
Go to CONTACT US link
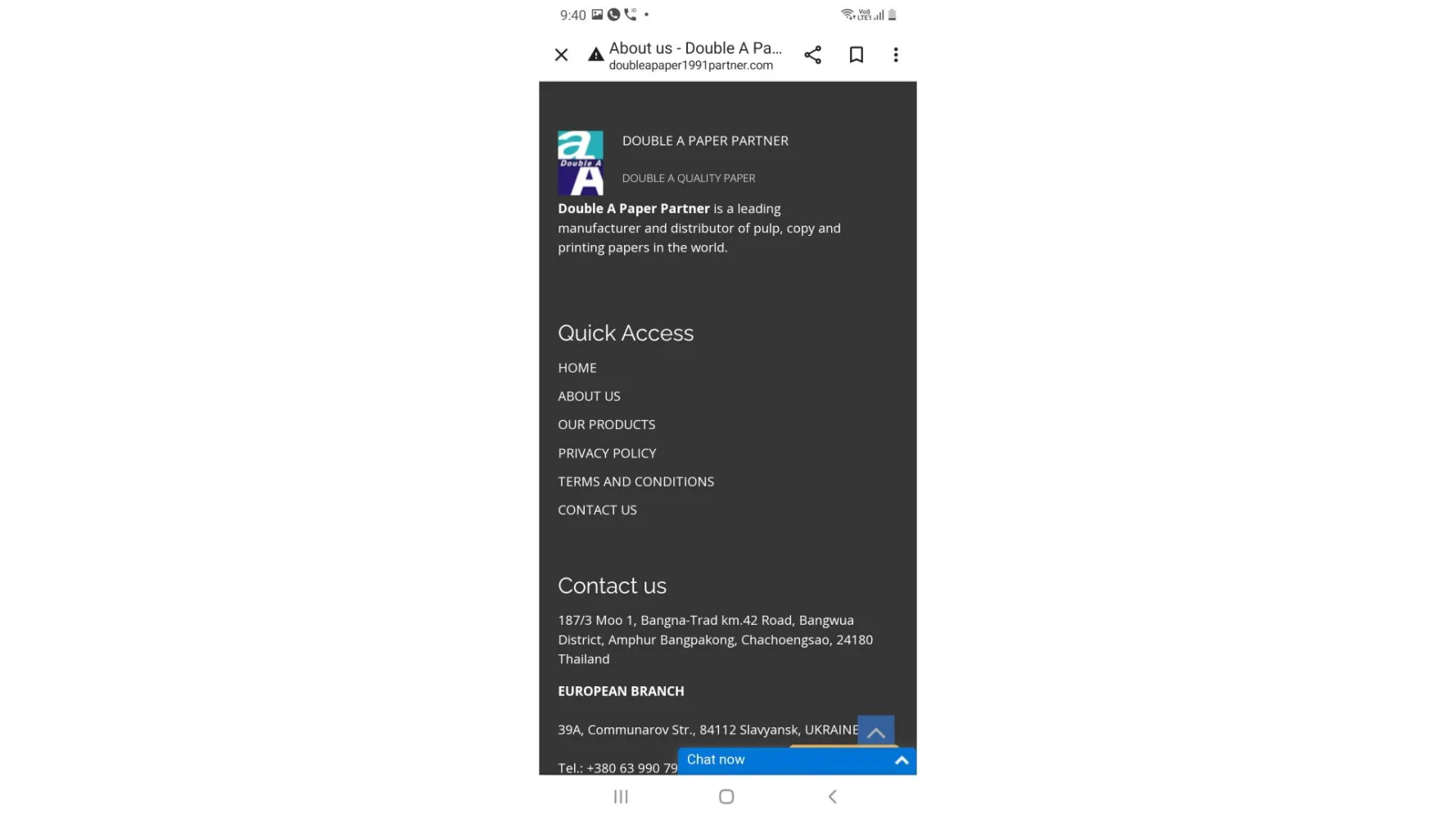click(597, 509)
